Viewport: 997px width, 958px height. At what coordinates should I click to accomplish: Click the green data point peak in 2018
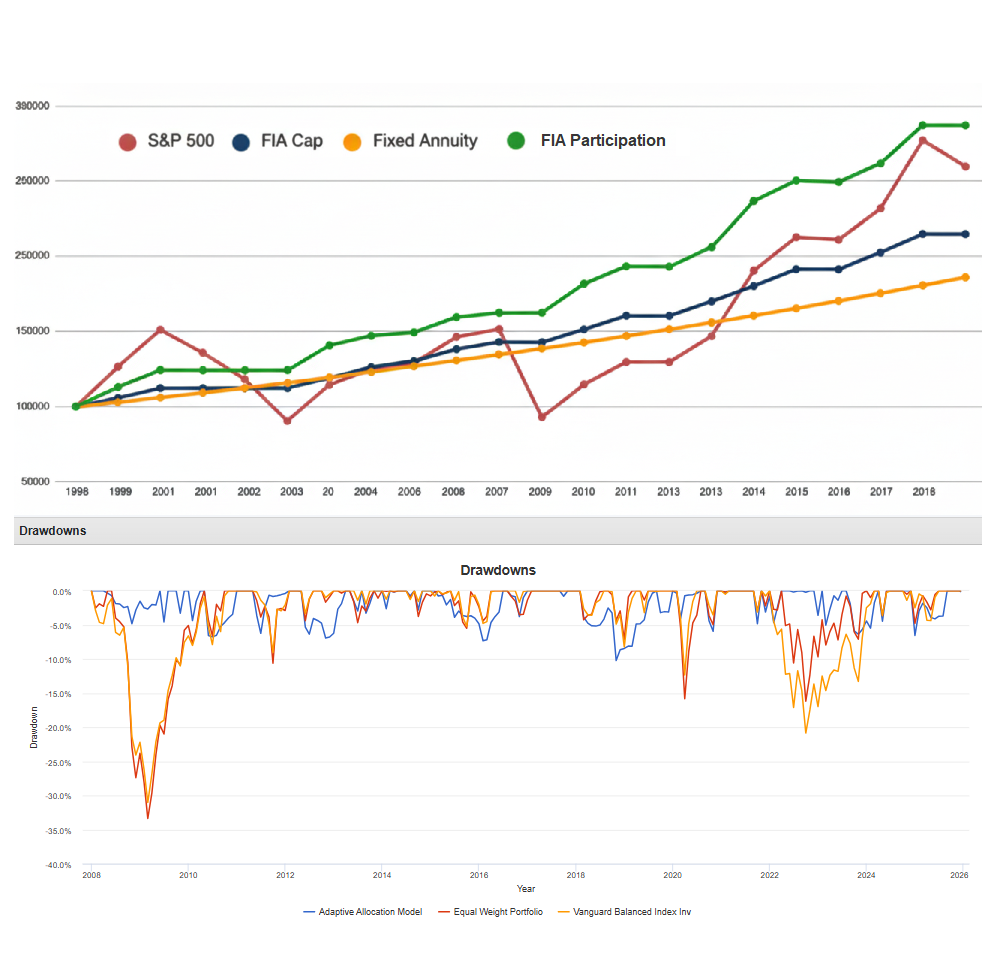[920, 126]
